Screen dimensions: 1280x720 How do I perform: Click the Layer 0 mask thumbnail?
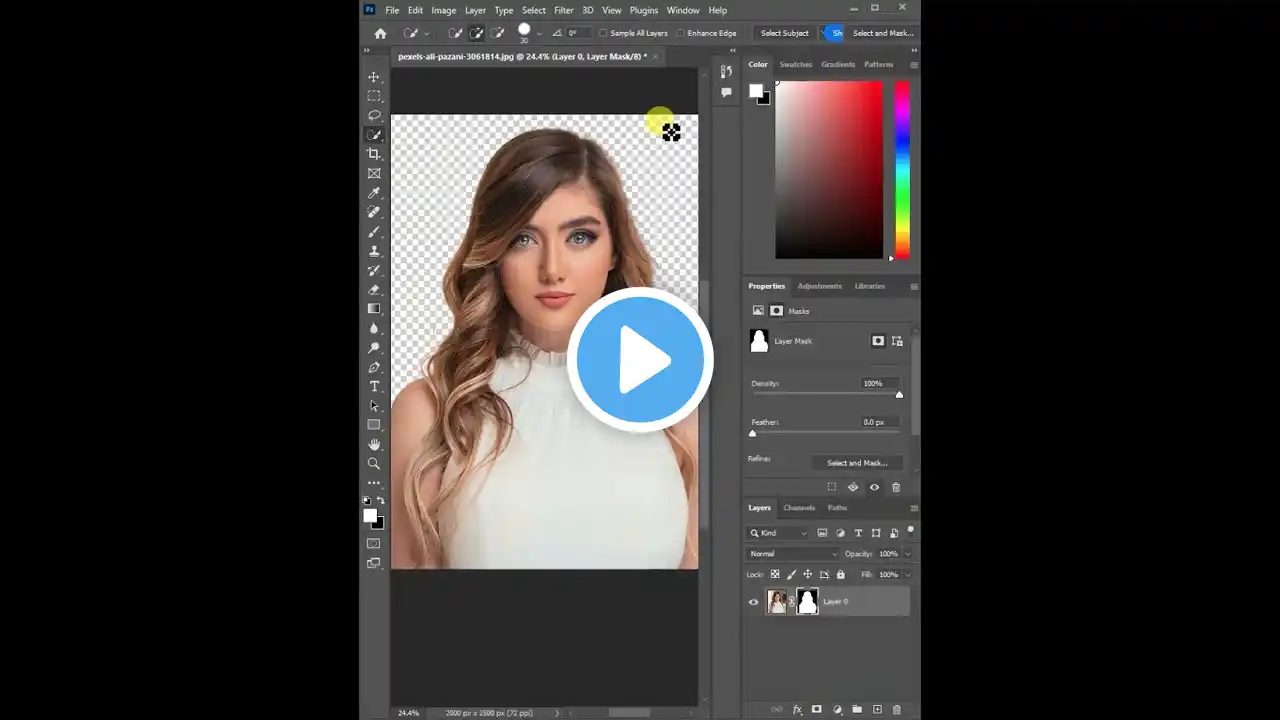pos(807,601)
